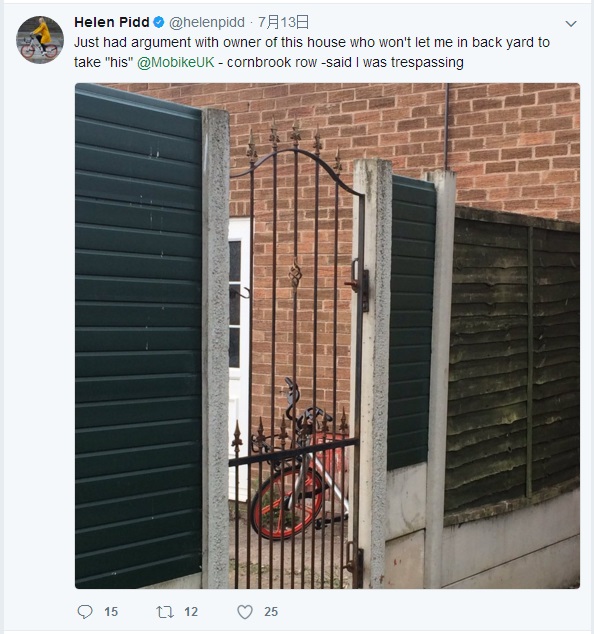
Task: Open the tweet options chevron menu
Action: (x=571, y=23)
